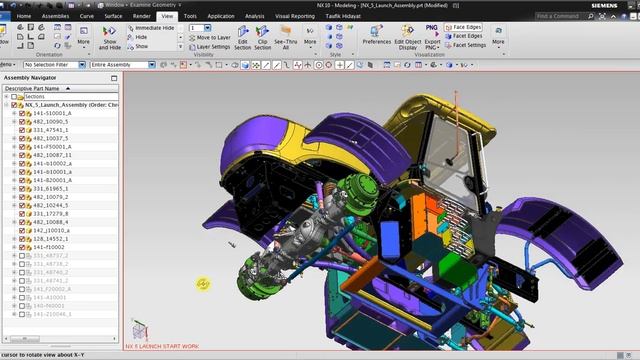
Task: Open visualization Preferences
Action: (x=376, y=35)
